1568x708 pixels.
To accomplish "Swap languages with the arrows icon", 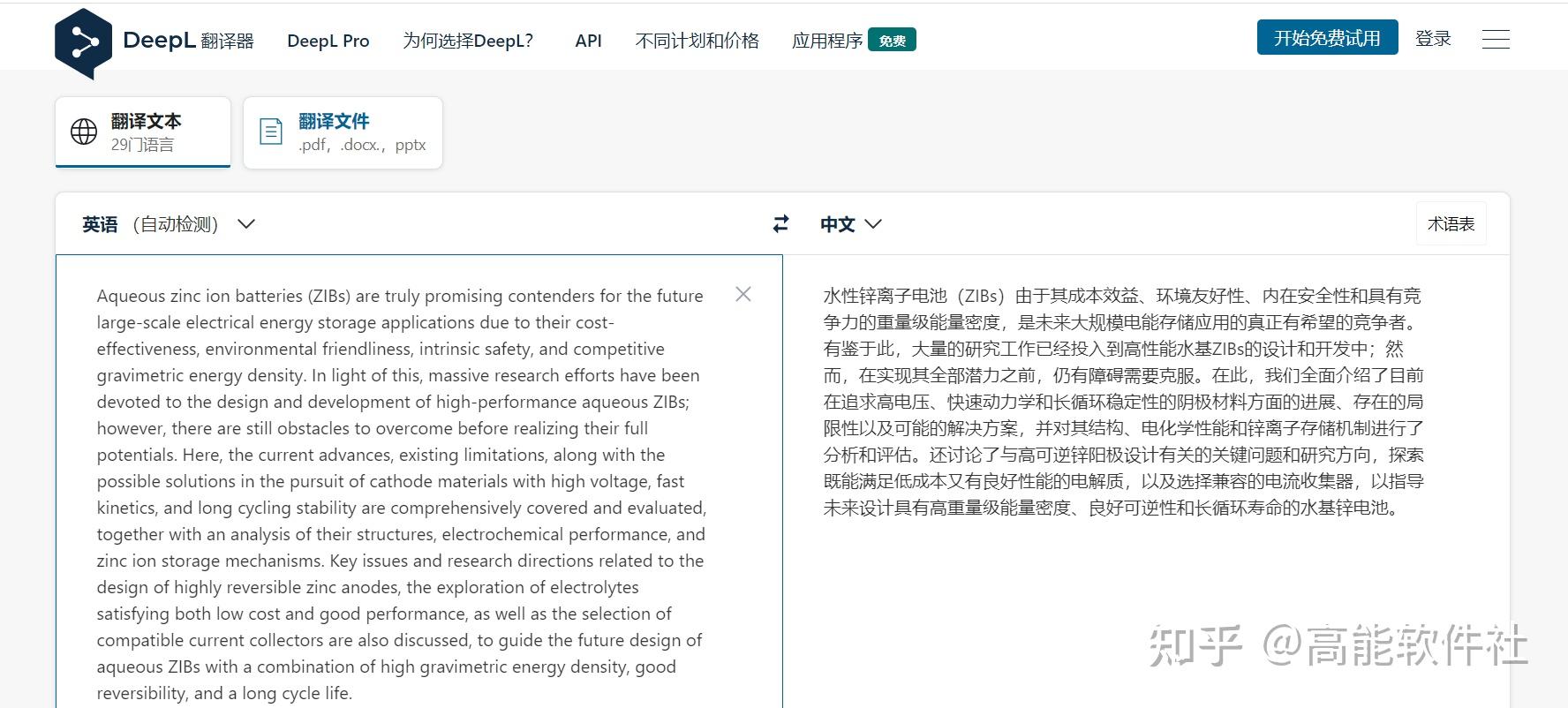I will (780, 224).
